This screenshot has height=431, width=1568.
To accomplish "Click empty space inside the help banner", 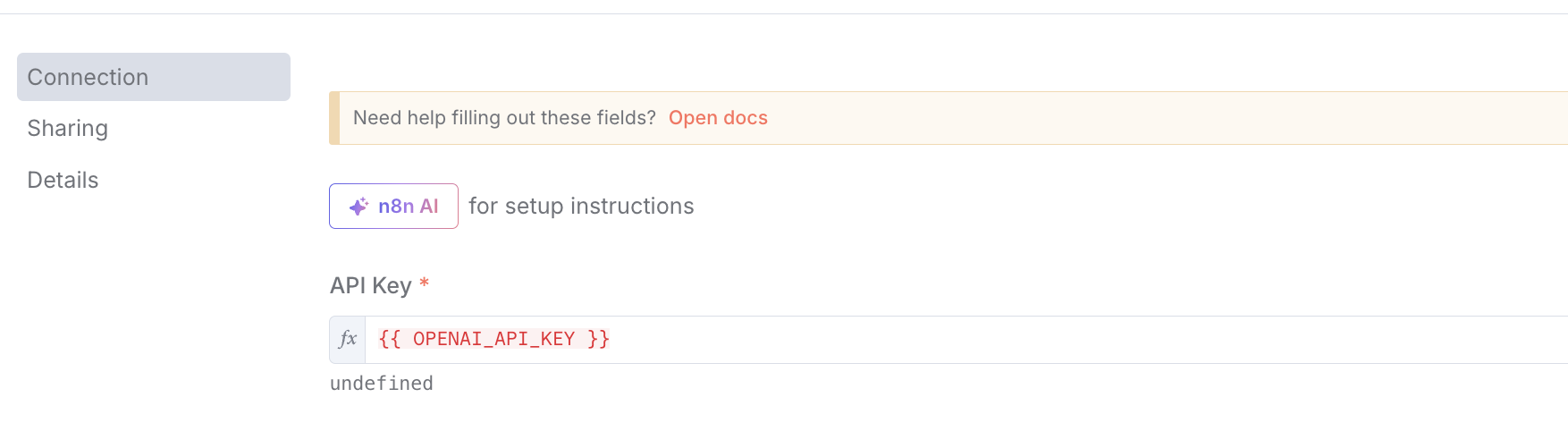I will click(1162, 118).
